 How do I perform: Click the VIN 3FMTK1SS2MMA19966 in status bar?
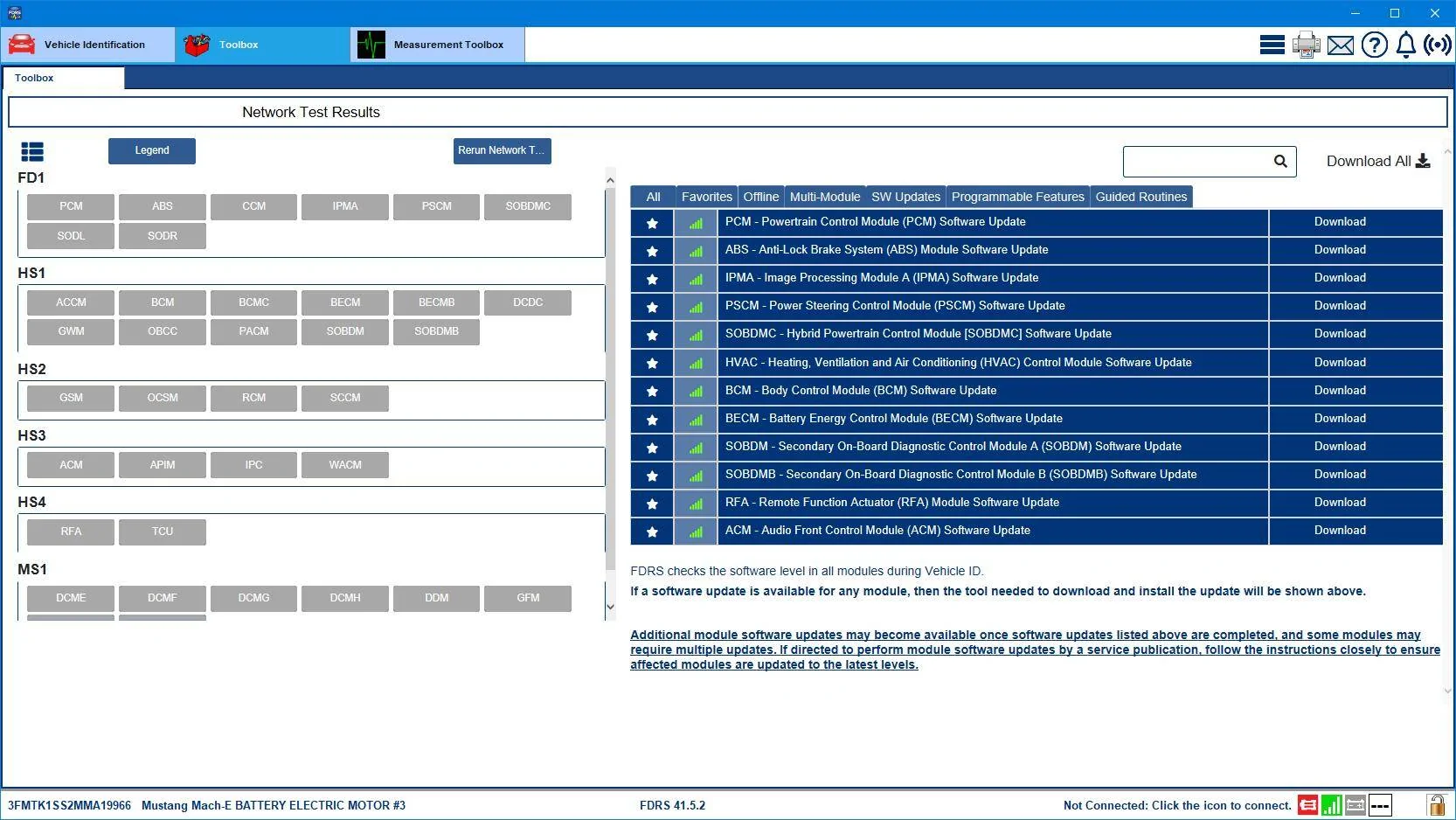69,806
